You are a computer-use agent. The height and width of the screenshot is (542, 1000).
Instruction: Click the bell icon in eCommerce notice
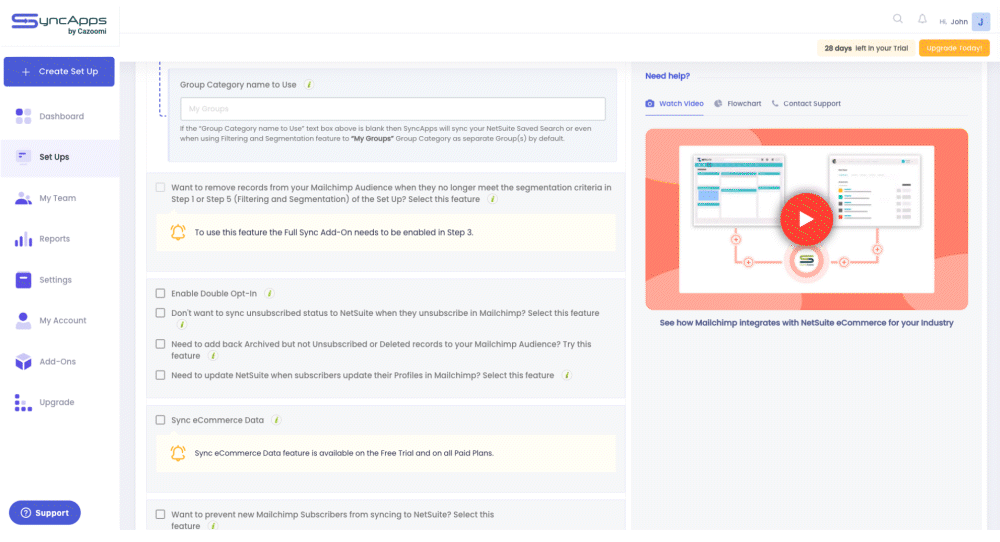pyautogui.click(x=178, y=453)
